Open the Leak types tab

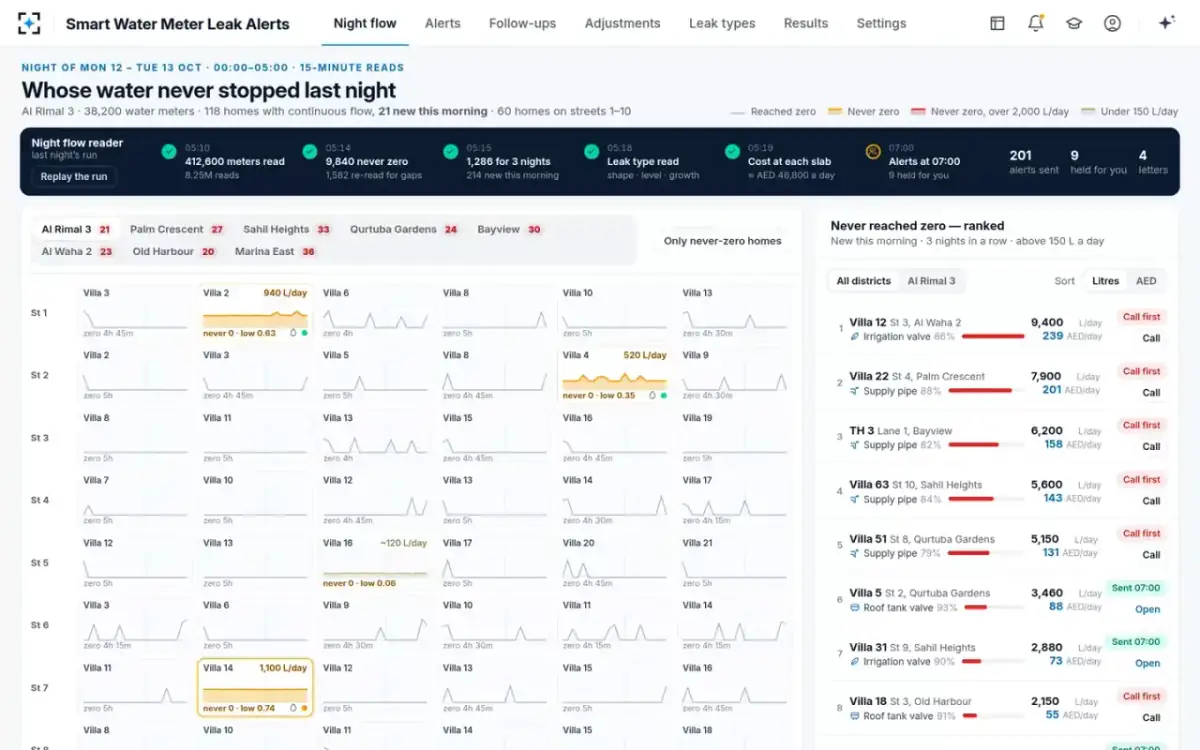[722, 23]
